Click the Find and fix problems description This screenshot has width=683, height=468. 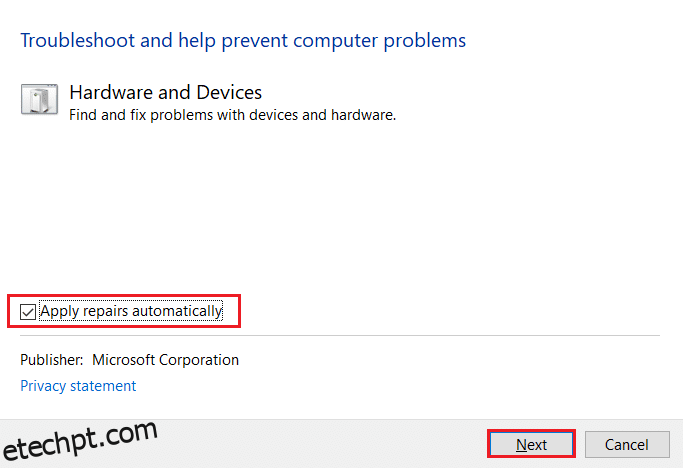(233, 115)
